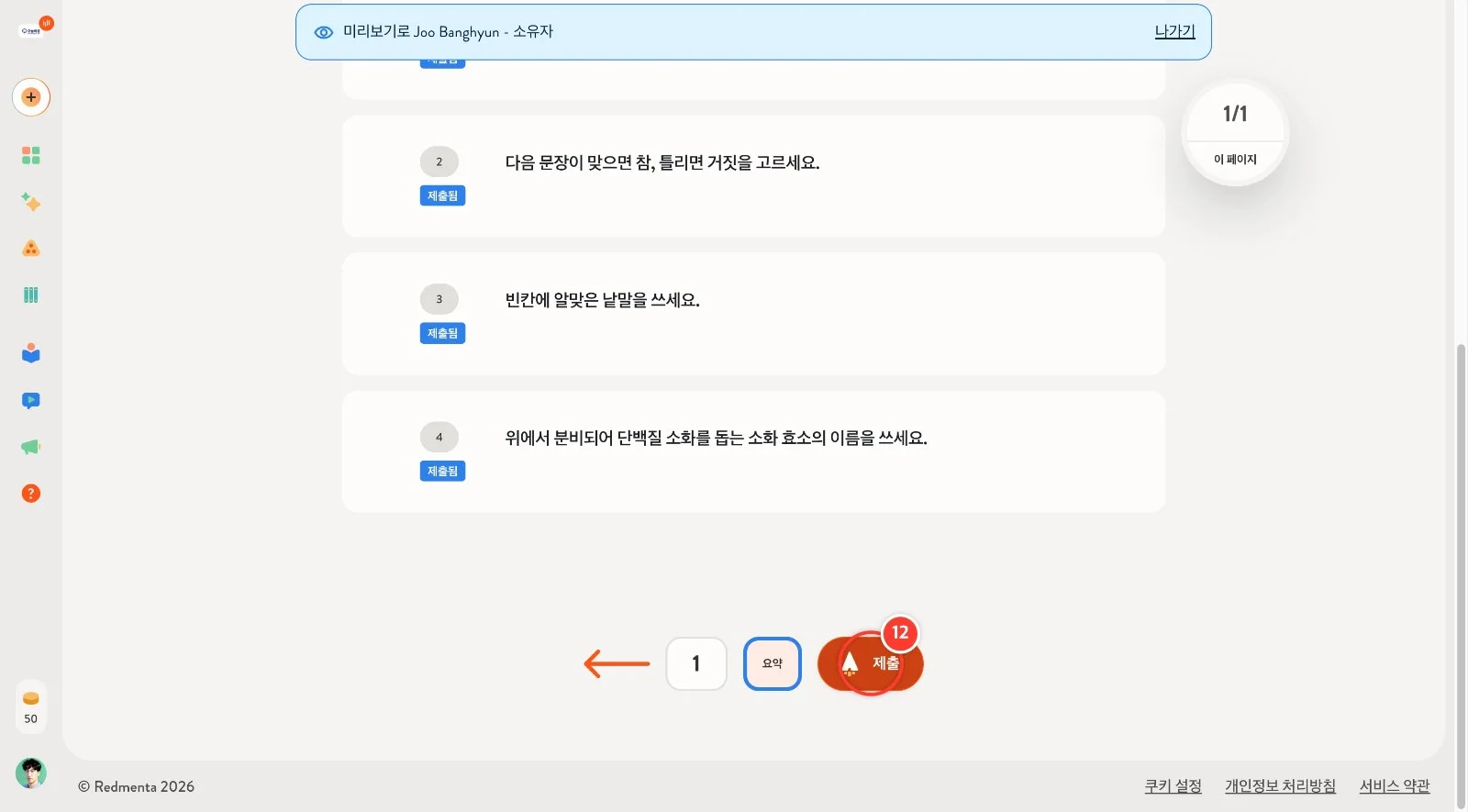Open the dashboard grid icon
Screen dimensions: 1468x812
(31, 155)
